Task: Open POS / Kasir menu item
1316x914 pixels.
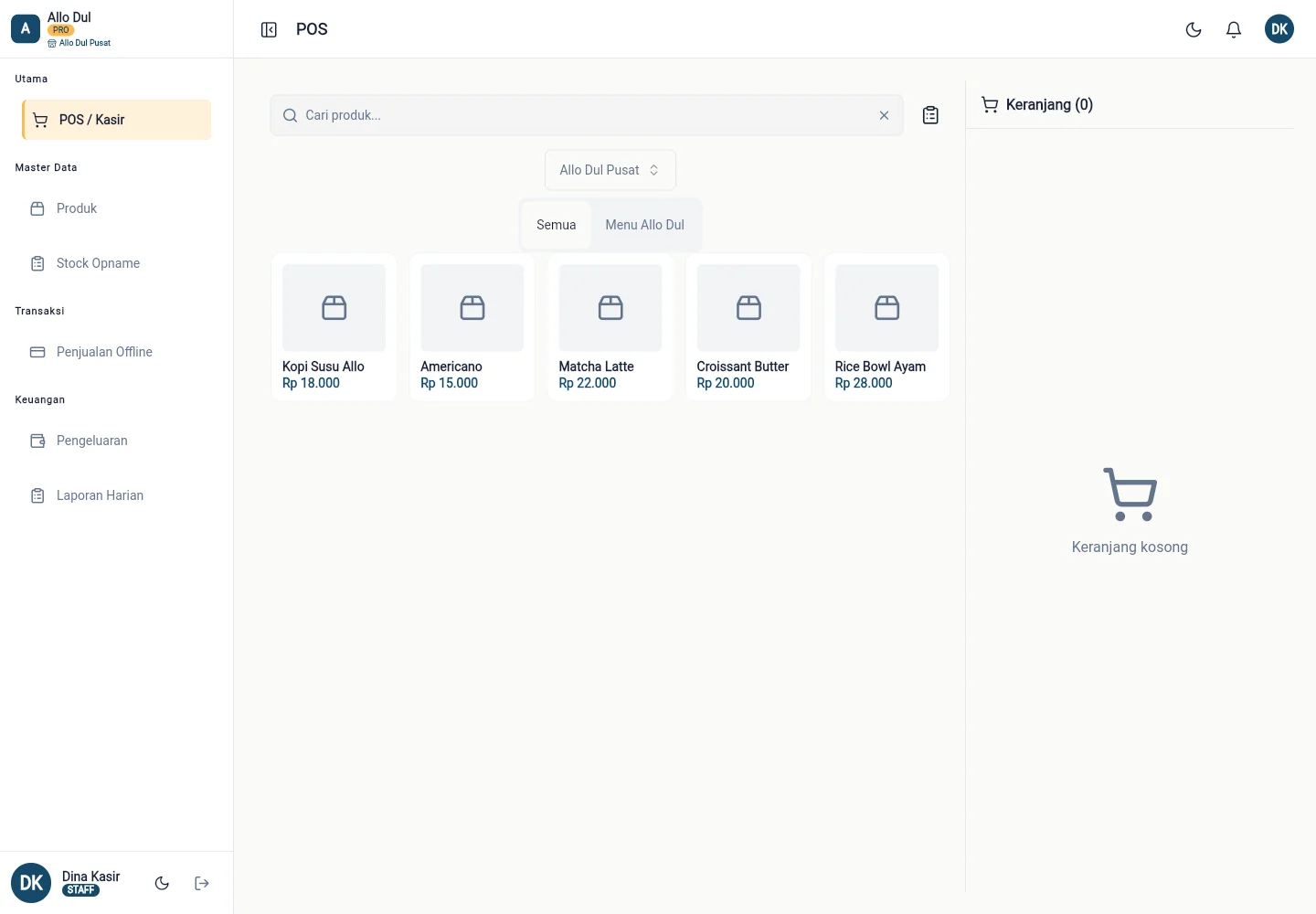Action: click(117, 120)
